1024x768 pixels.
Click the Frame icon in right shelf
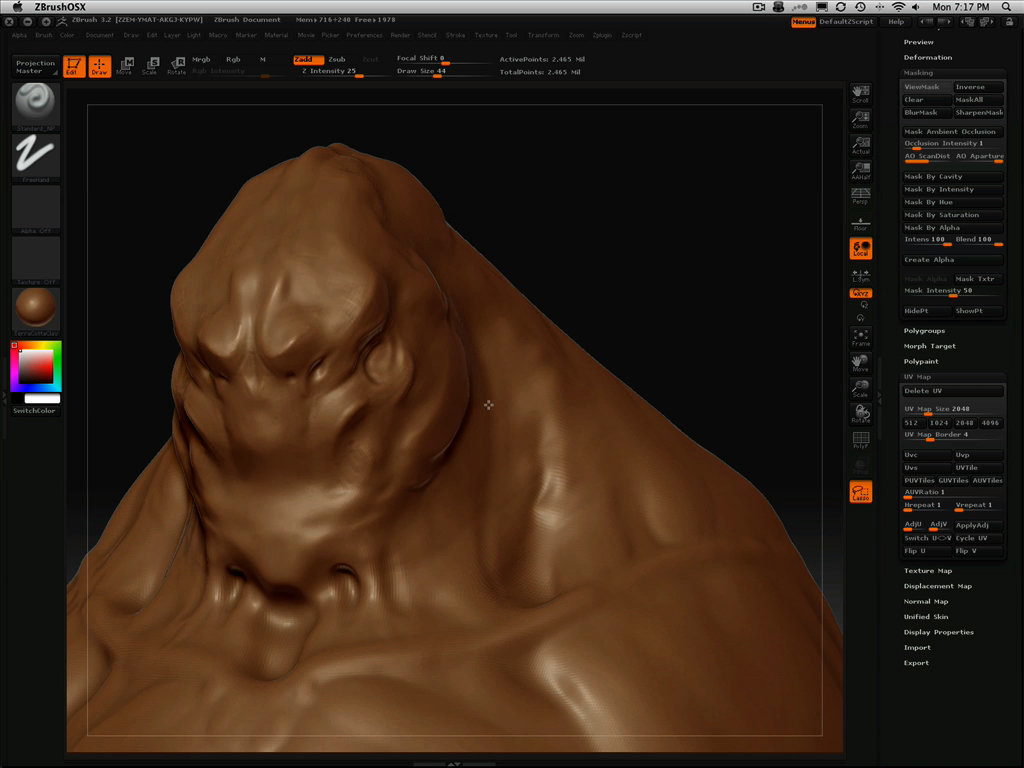(x=860, y=337)
